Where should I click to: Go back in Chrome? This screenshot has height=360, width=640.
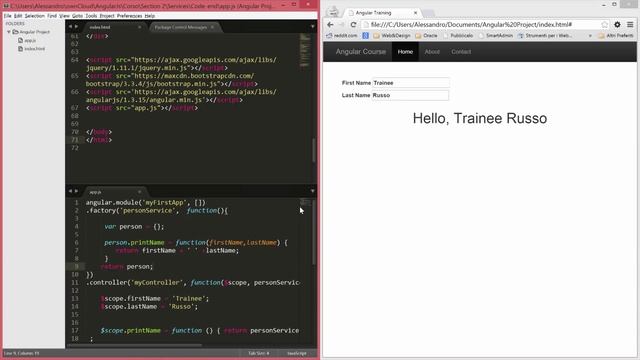pos(330,24)
